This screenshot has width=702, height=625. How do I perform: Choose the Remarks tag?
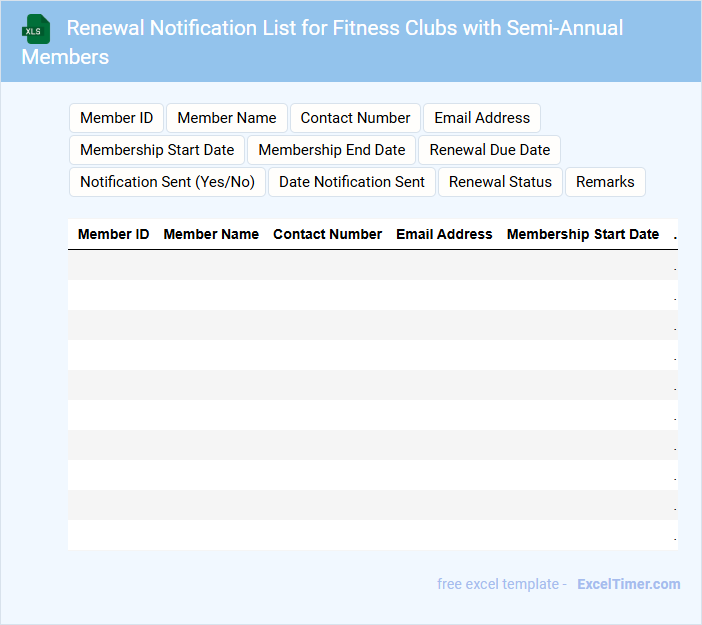(605, 182)
